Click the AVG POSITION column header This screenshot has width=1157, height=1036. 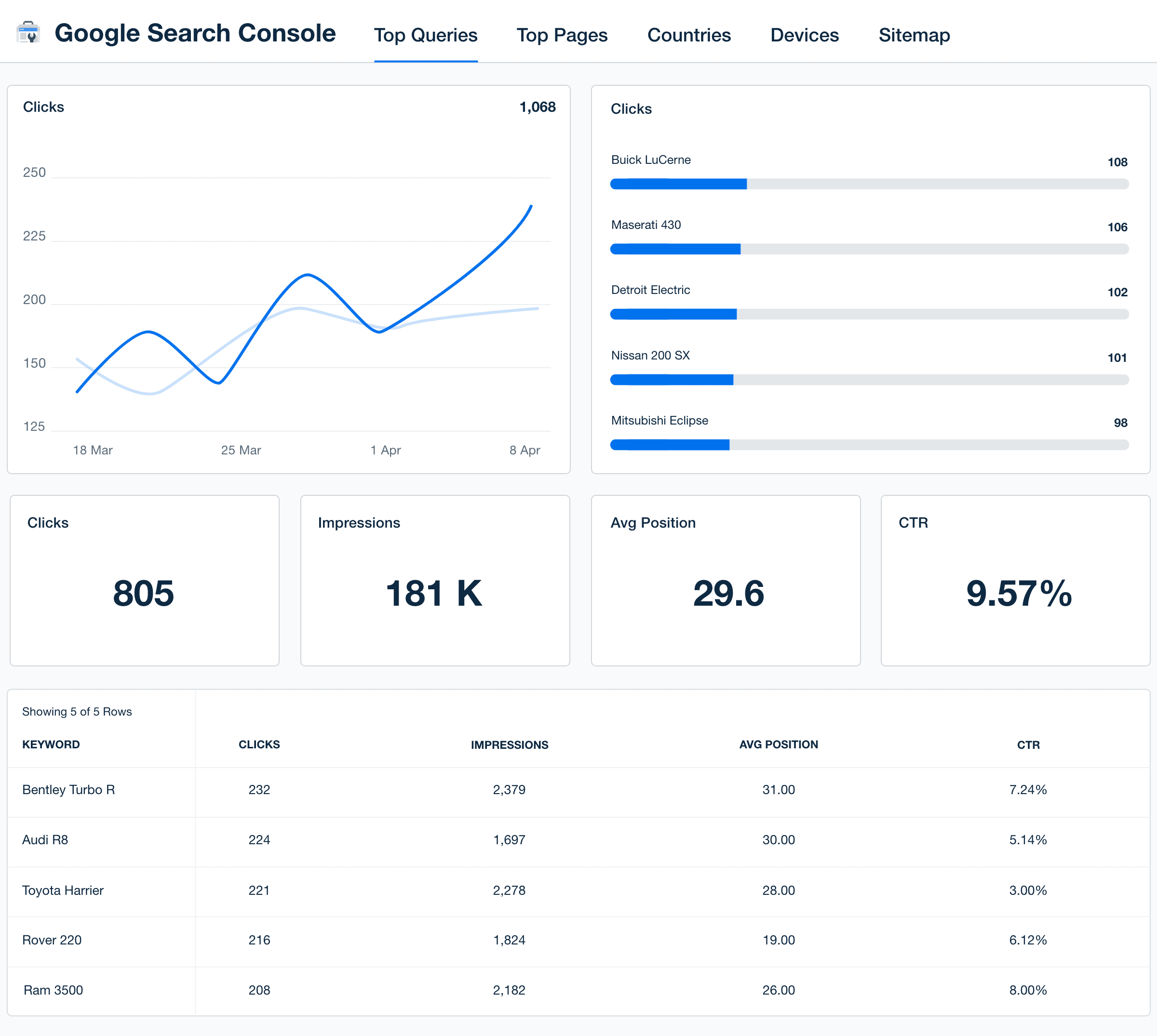pos(778,744)
